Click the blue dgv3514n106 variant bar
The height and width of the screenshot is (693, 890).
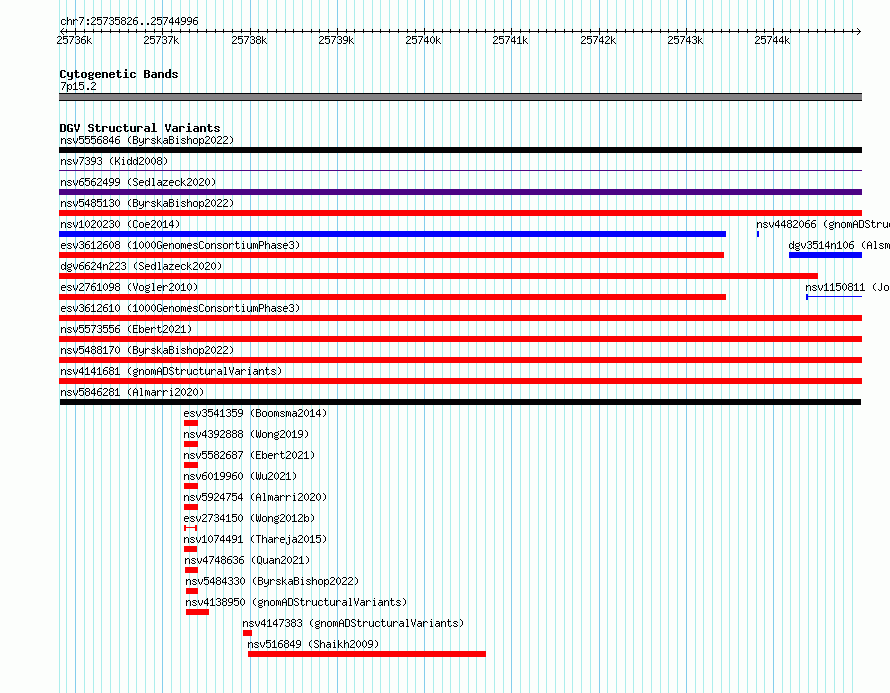[825, 255]
